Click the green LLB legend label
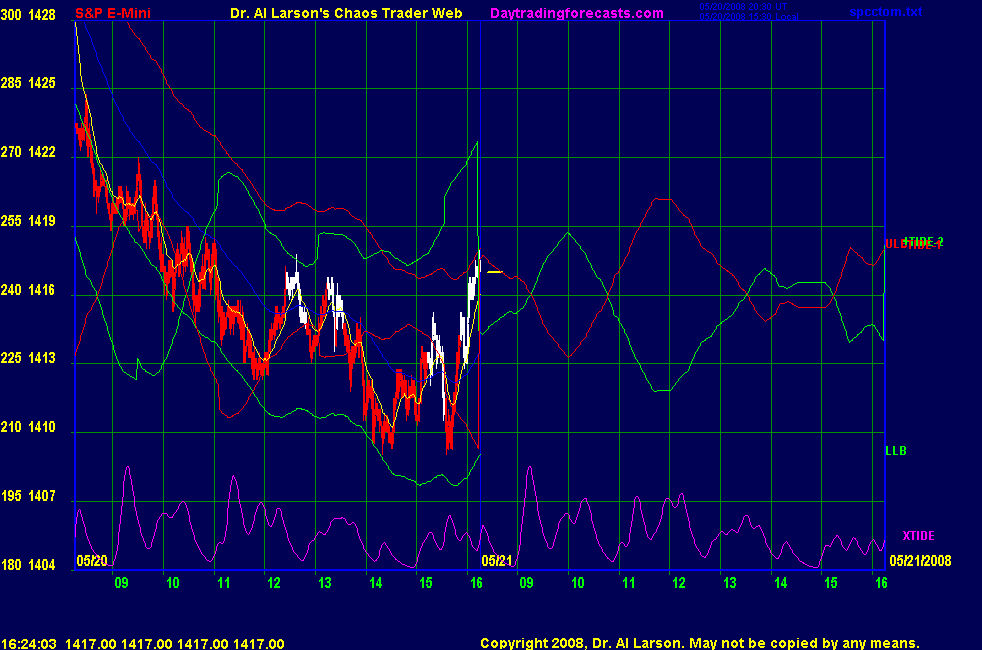The width and height of the screenshot is (982, 650). point(895,451)
